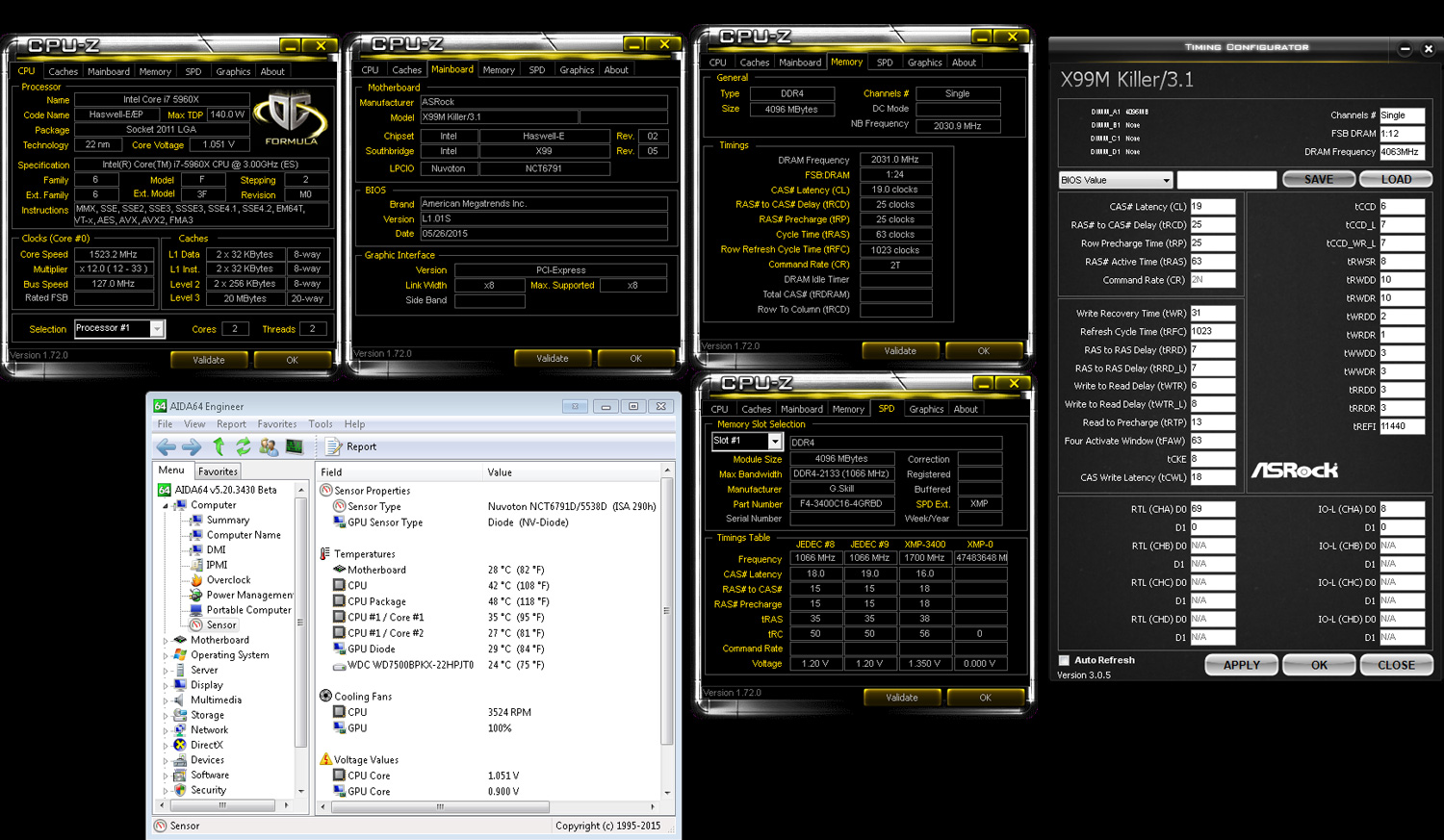Image resolution: width=1444 pixels, height=840 pixels.
Task: Open Caches tab in the CPU-Z Processor window
Action: (63, 71)
